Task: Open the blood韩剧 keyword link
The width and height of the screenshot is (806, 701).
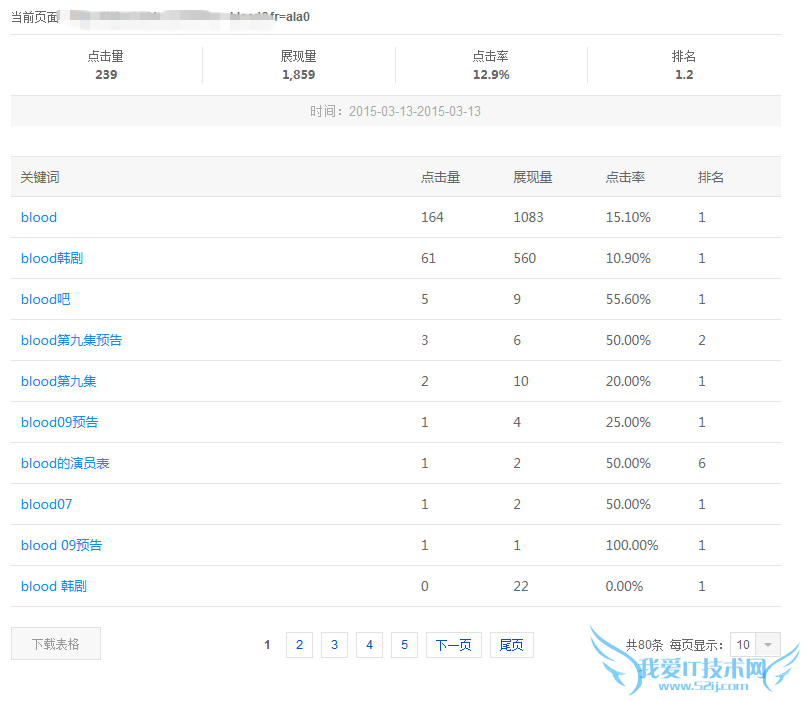Action: (x=52, y=258)
